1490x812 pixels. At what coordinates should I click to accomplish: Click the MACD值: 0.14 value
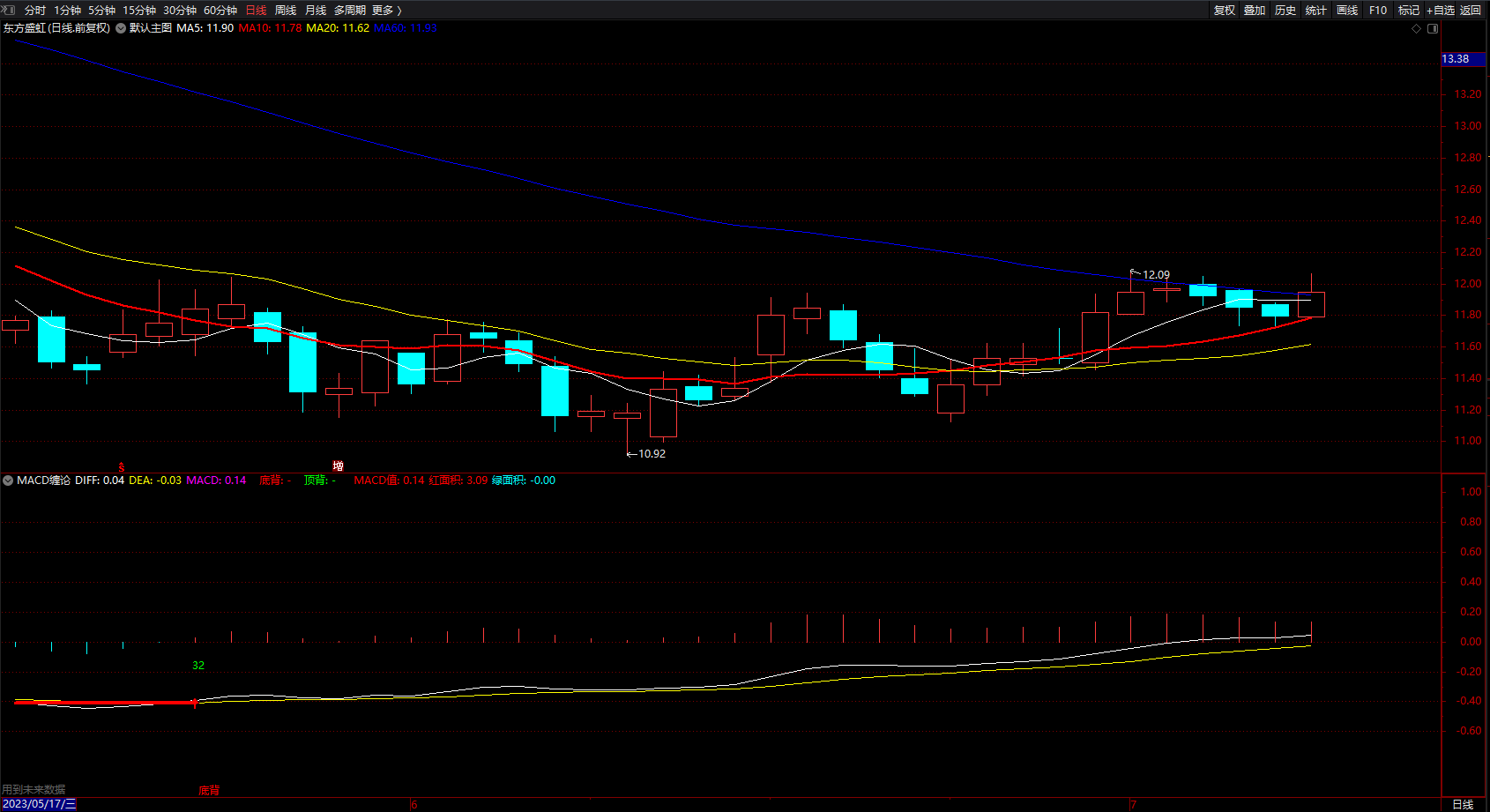pyautogui.click(x=389, y=480)
